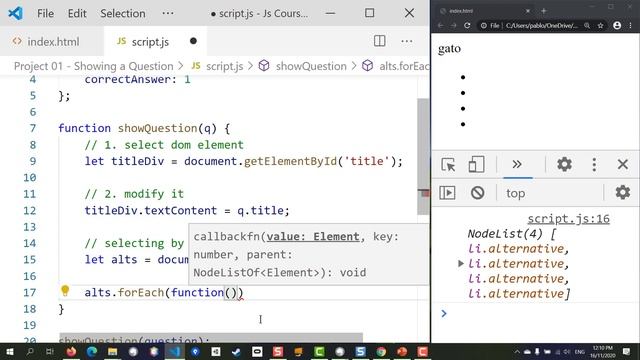
Task: Show more DevTools panels chevron
Action: coord(517,164)
